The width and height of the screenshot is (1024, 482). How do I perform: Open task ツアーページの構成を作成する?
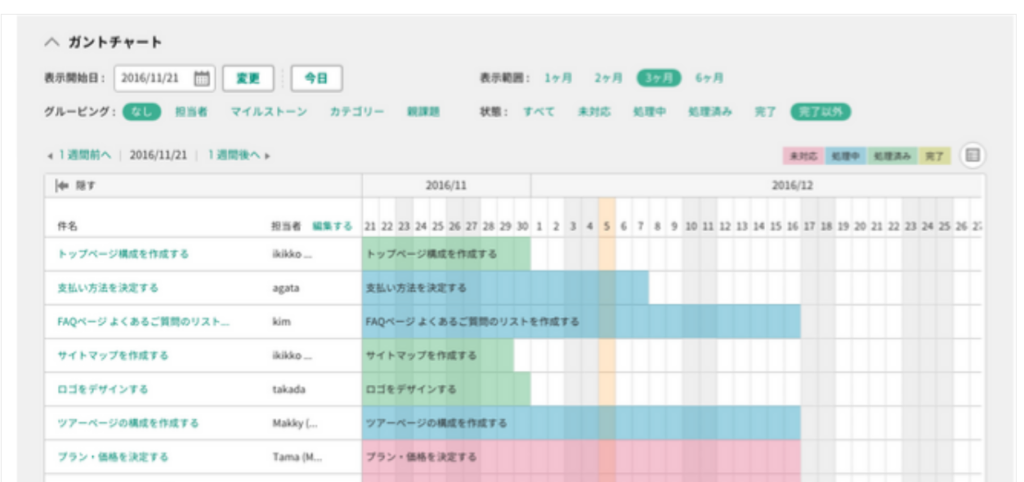[x=128, y=423]
